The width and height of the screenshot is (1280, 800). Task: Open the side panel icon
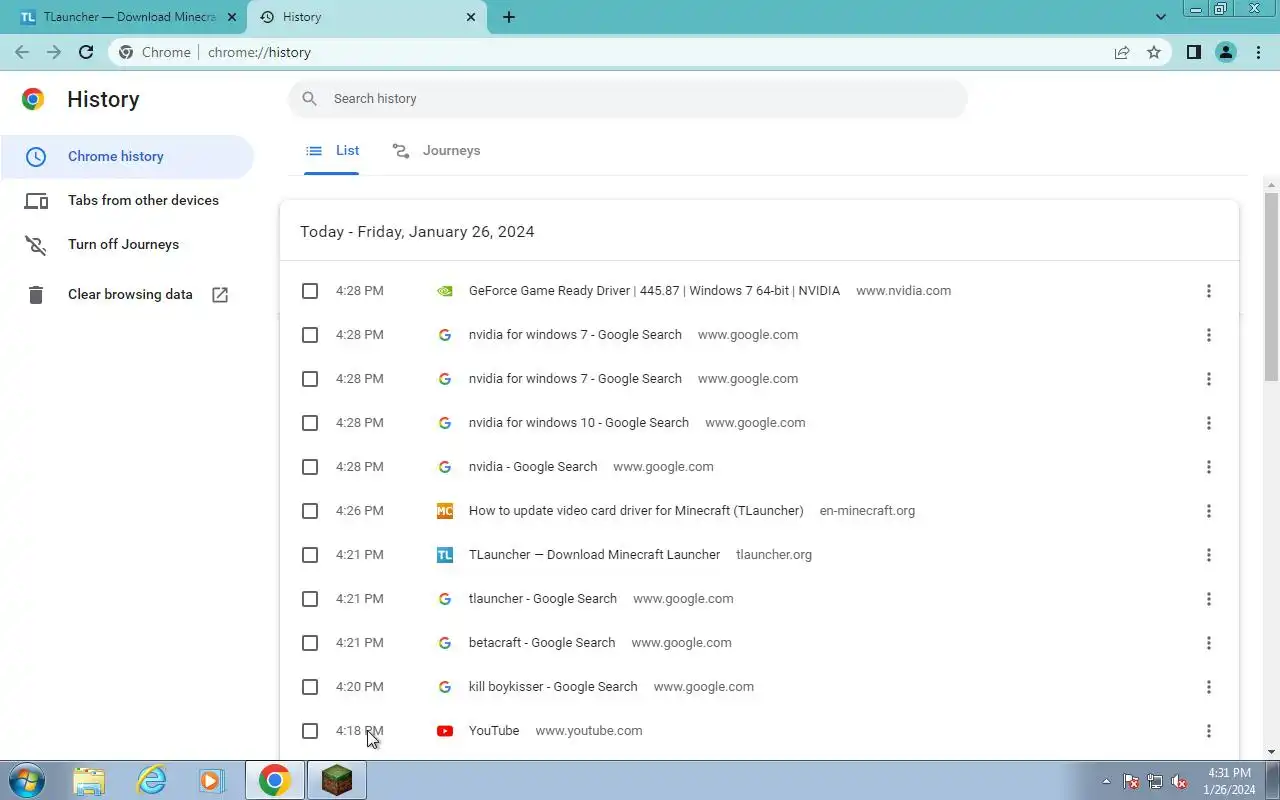coord(1193,52)
